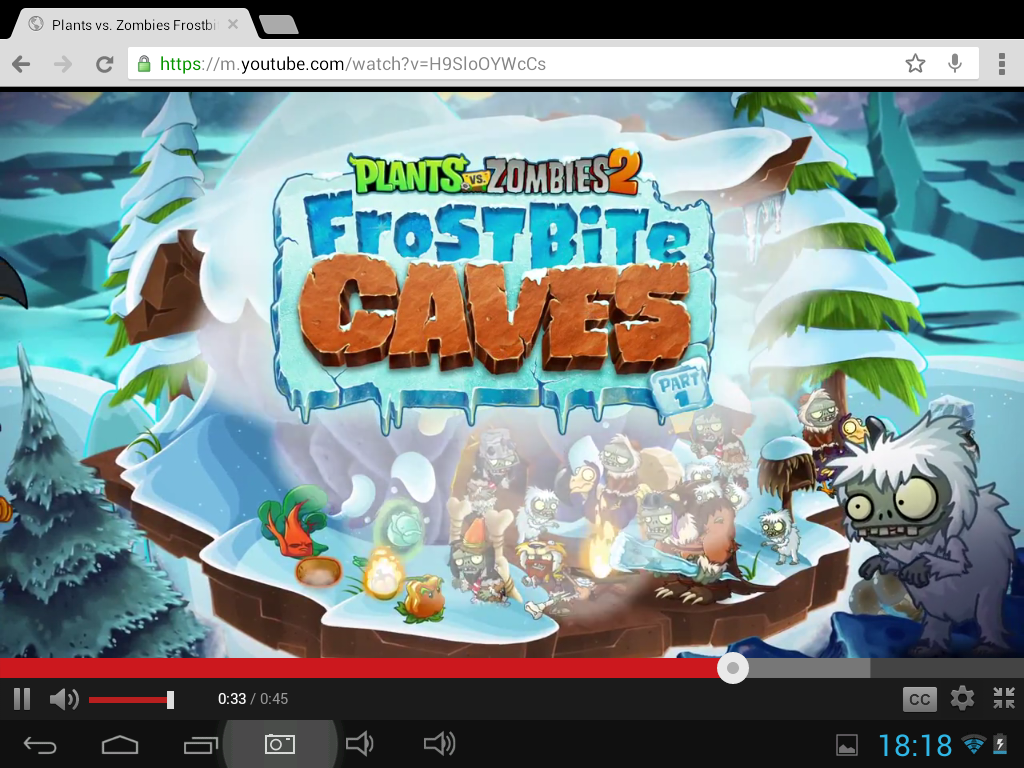Close the Plants vs. Zombies tab
This screenshot has height=768, width=1024.
(x=233, y=24)
